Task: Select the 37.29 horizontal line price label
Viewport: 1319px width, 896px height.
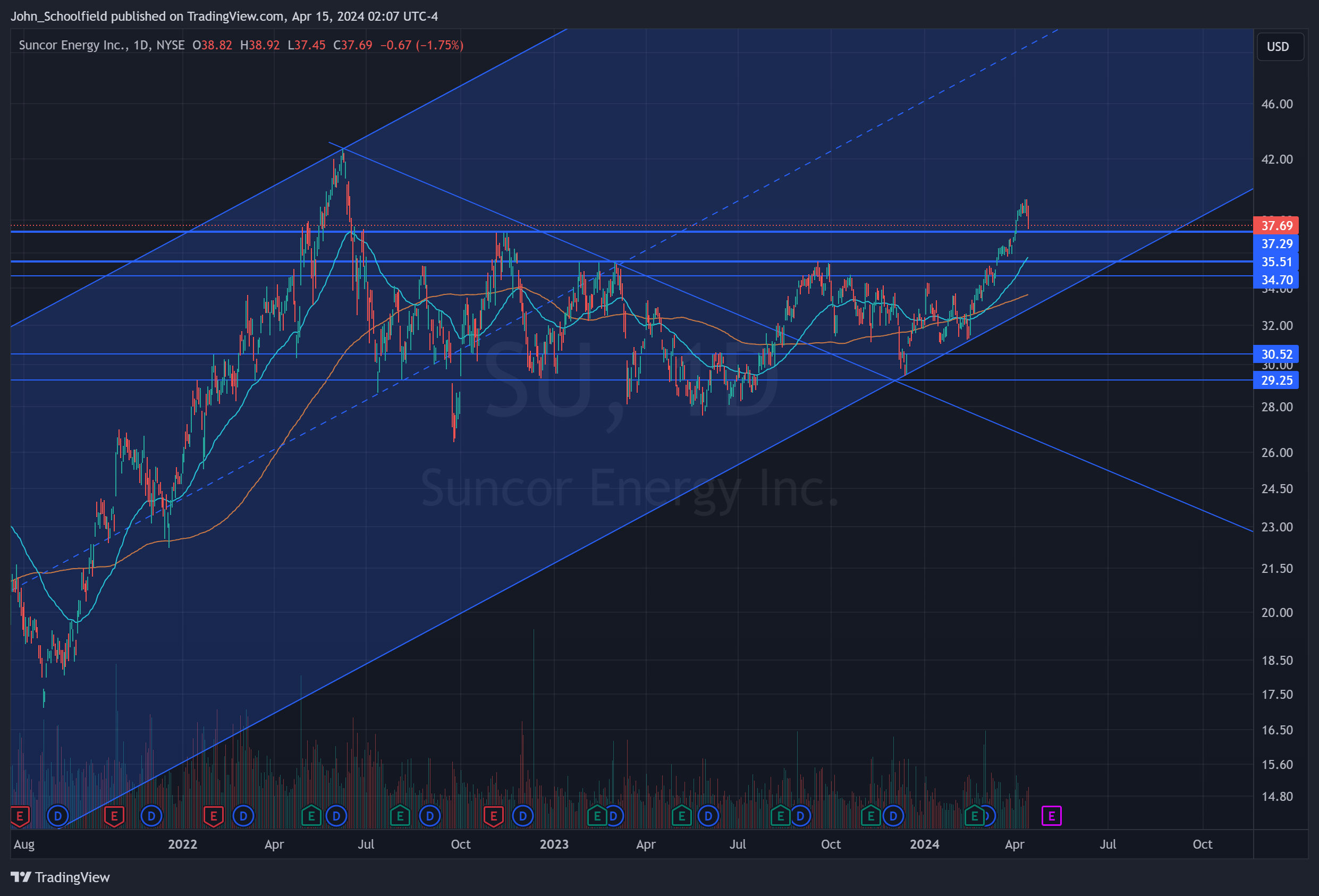Action: coord(1275,244)
